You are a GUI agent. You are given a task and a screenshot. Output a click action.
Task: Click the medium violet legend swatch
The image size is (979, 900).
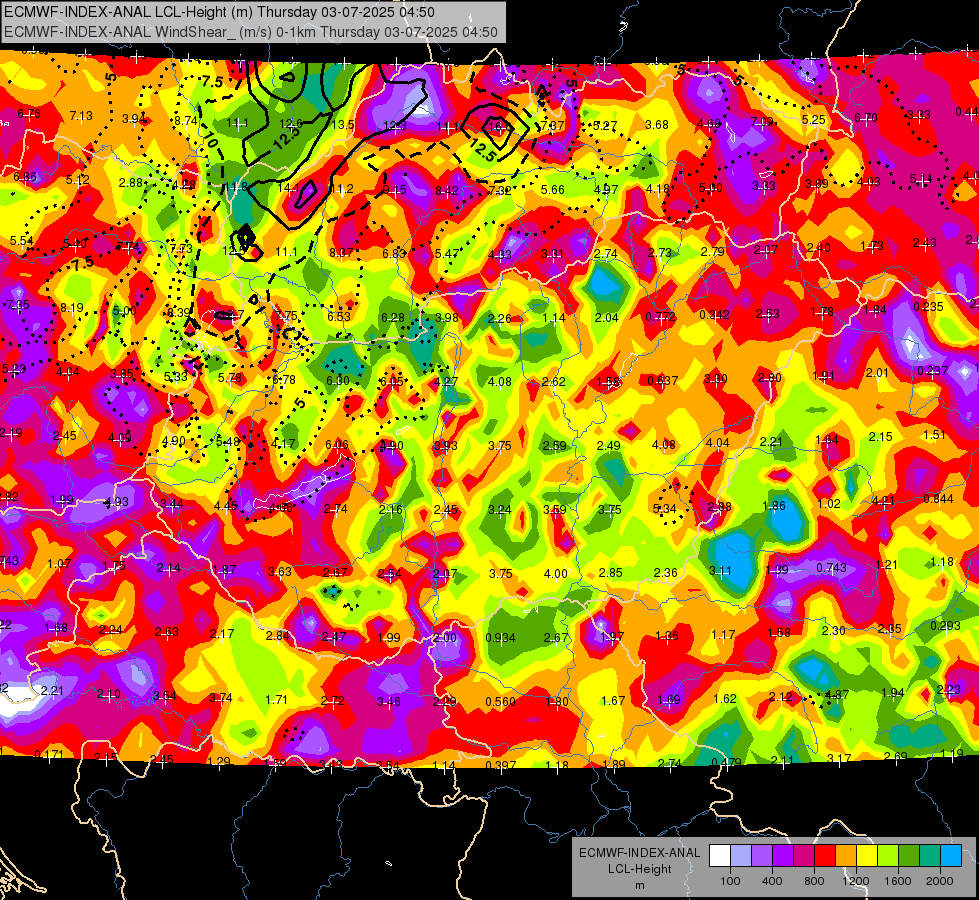pos(762,856)
